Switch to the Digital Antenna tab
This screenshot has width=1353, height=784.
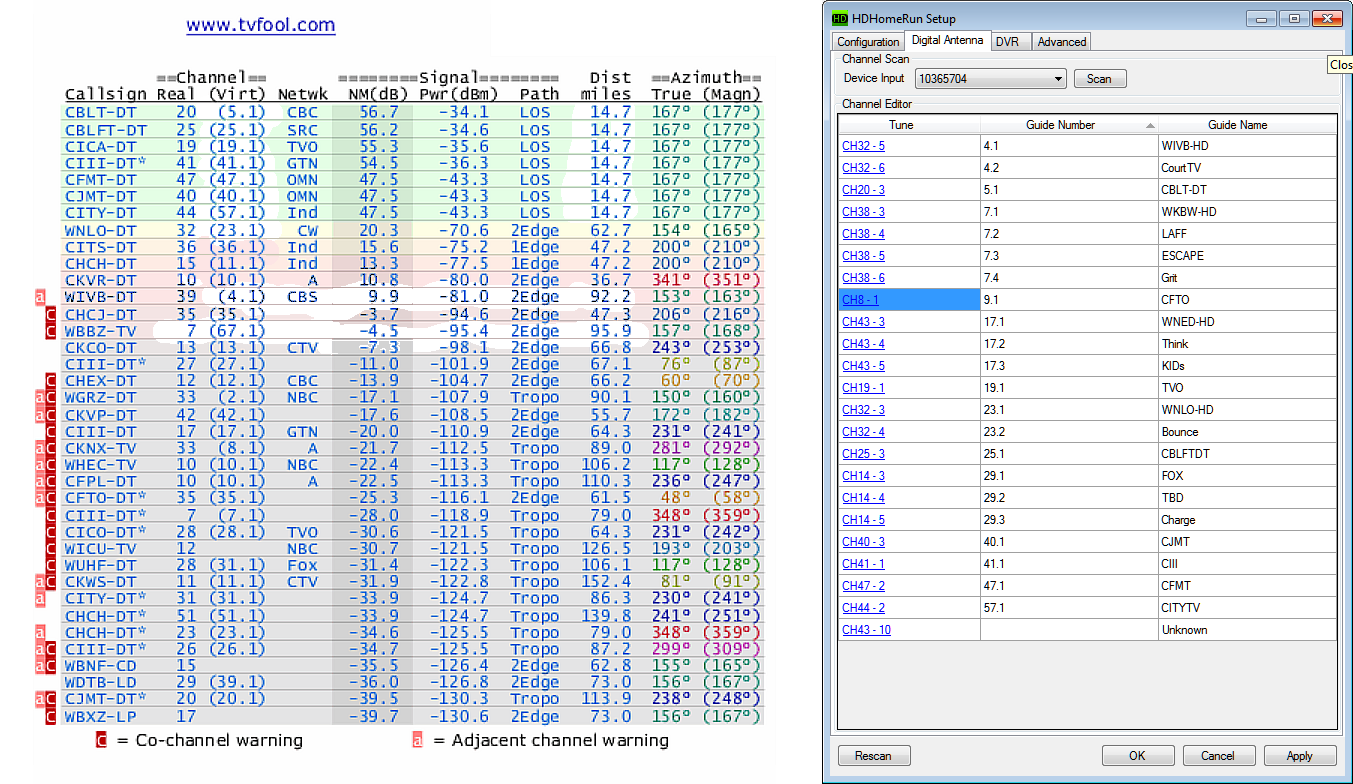946,41
